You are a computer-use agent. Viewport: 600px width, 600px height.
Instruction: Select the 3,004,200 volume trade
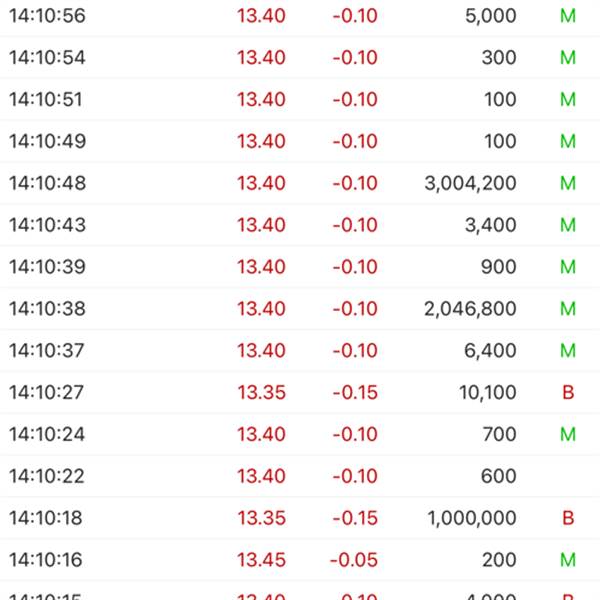[300, 183]
